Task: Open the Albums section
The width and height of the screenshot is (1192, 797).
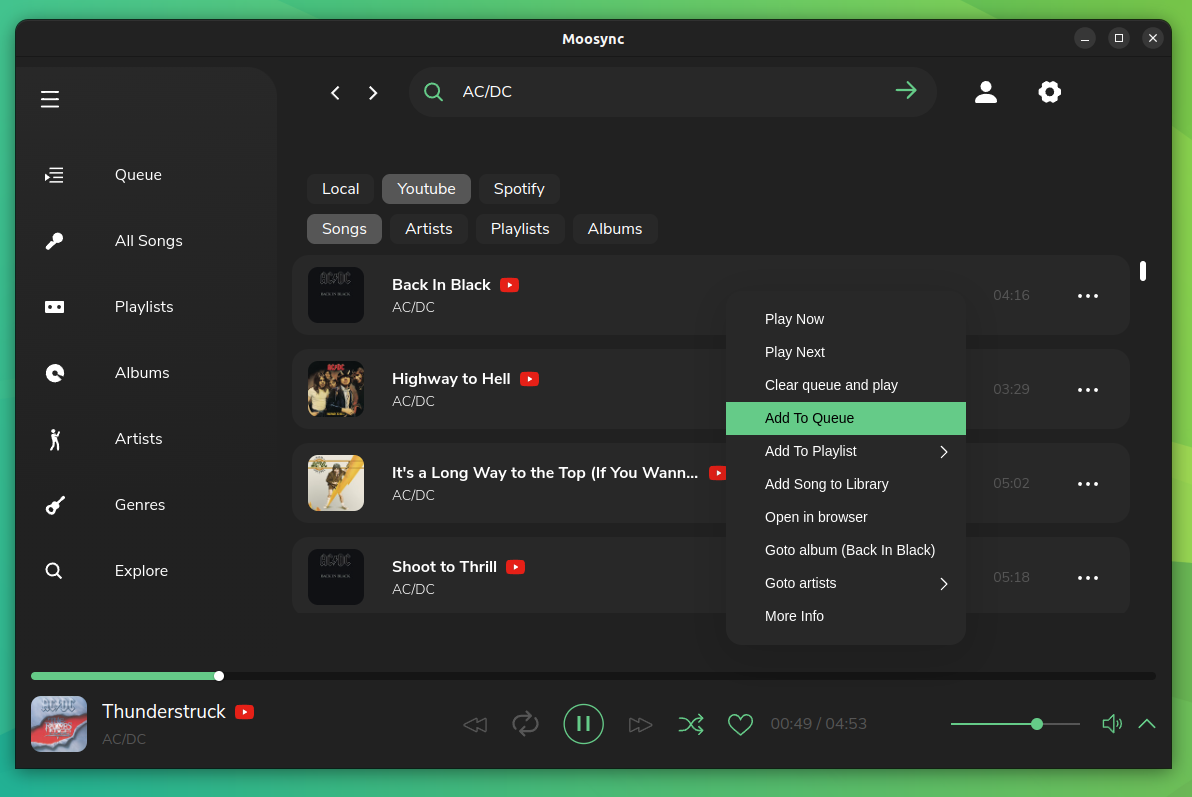Action: [54, 372]
